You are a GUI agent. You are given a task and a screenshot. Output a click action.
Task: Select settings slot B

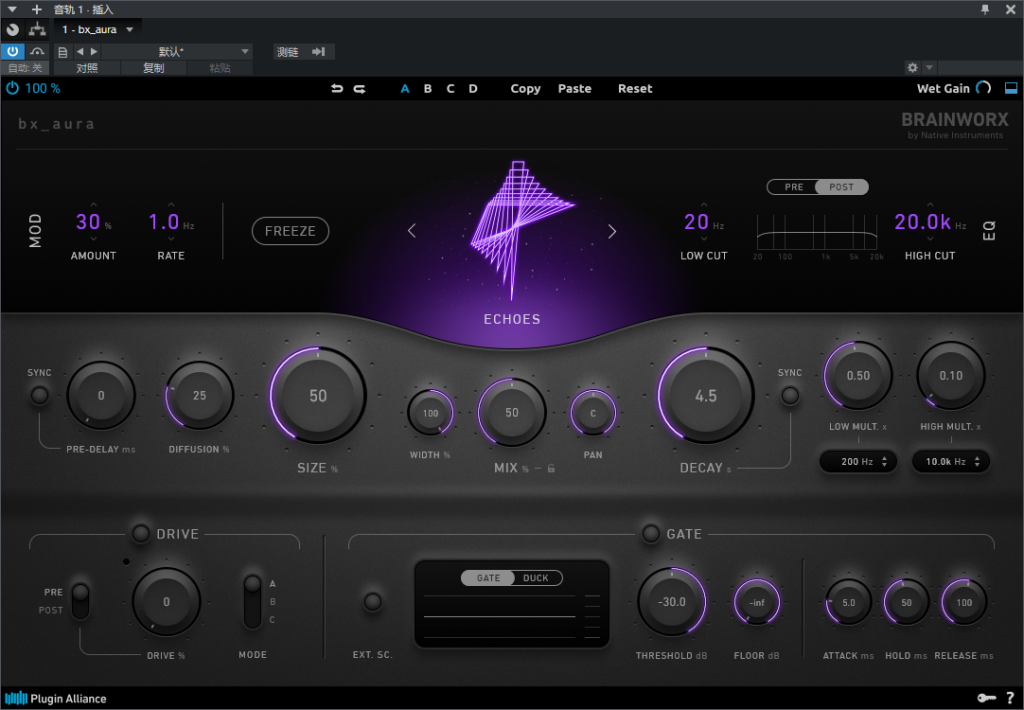[428, 89]
